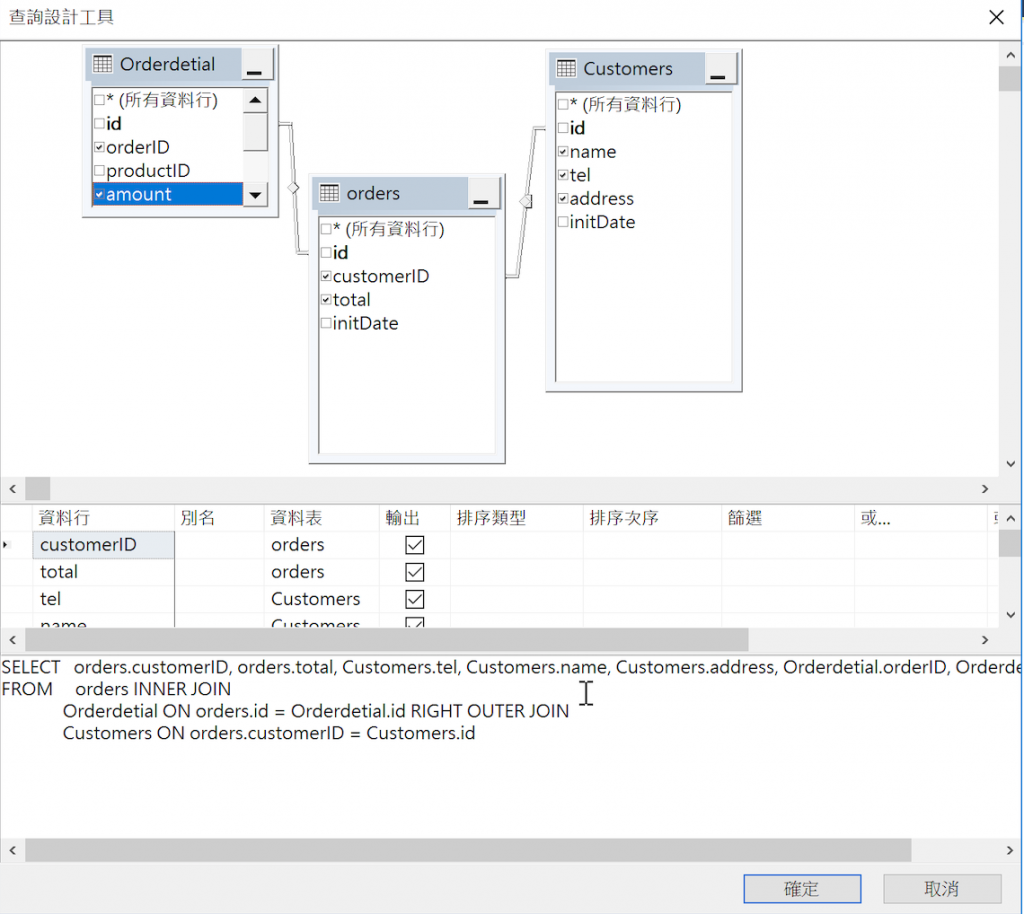Select the tel cell in grid
This screenshot has height=914, width=1024.
(x=103, y=599)
